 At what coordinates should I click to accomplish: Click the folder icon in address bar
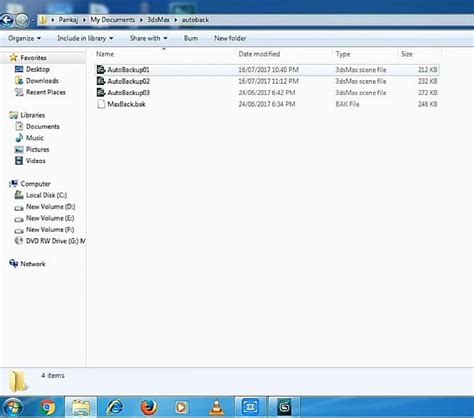(x=43, y=20)
